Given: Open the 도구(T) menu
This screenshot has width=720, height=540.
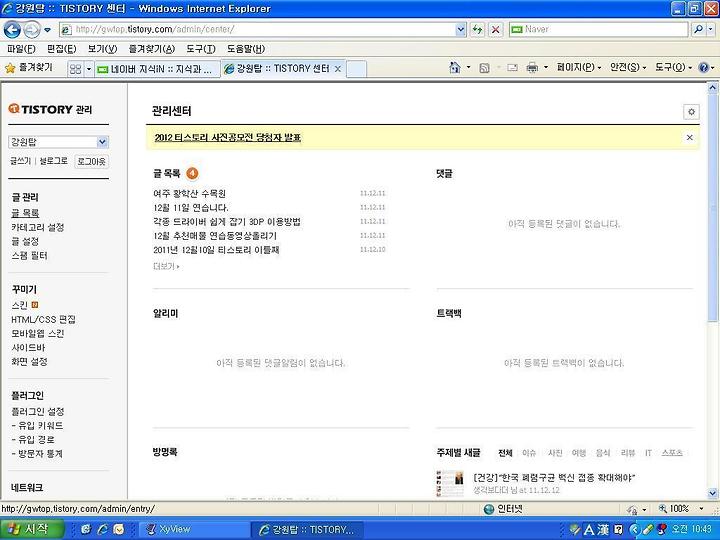Looking at the screenshot, I should click(201, 49).
